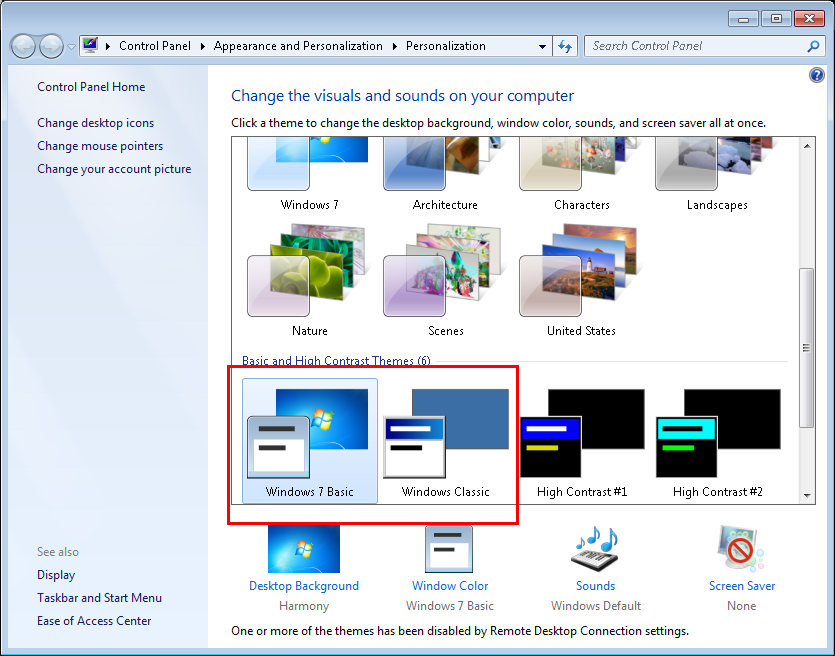
Task: Click the search magnifier icon
Action: (x=813, y=46)
